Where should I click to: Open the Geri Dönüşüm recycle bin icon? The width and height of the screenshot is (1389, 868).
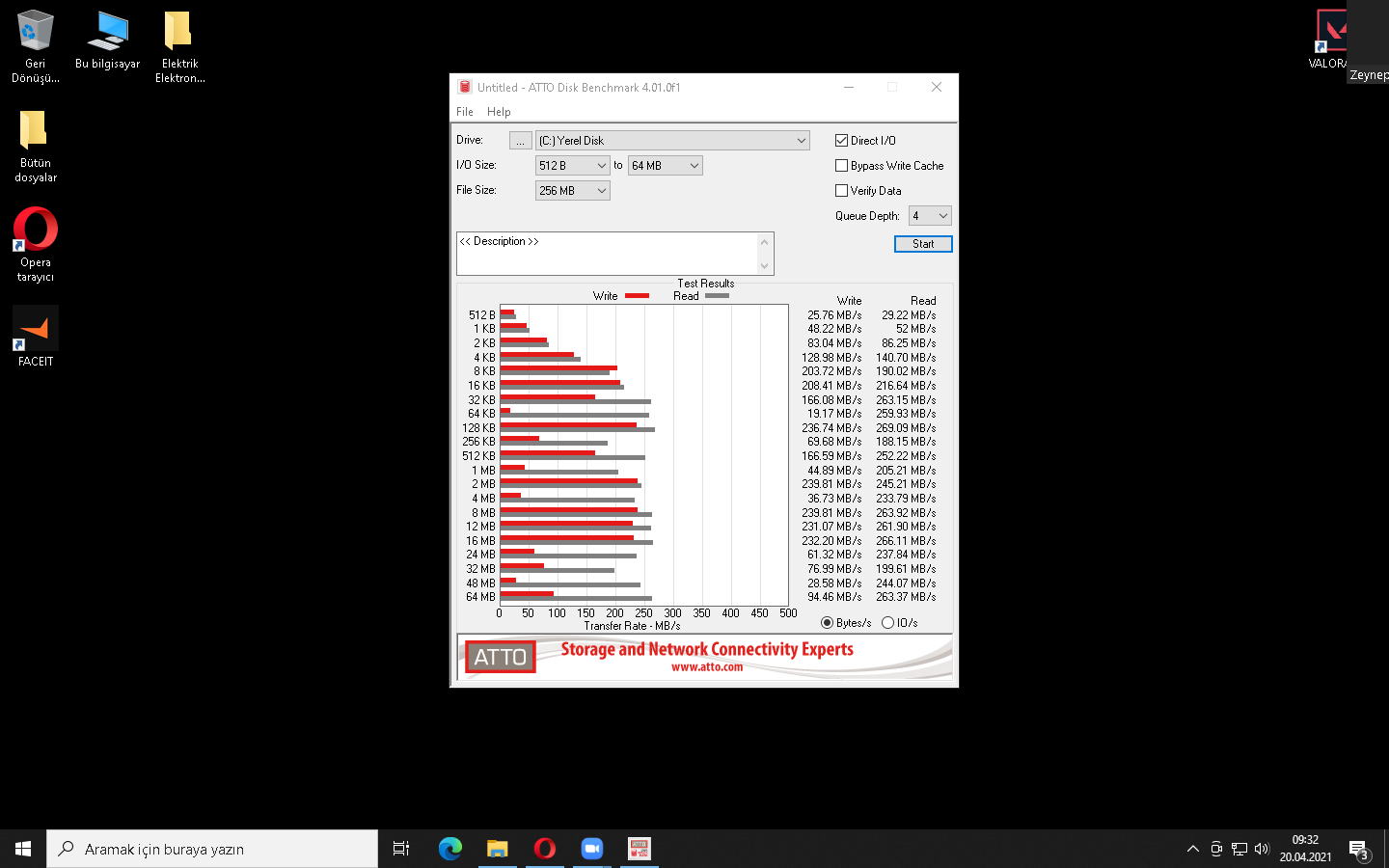tap(36, 46)
